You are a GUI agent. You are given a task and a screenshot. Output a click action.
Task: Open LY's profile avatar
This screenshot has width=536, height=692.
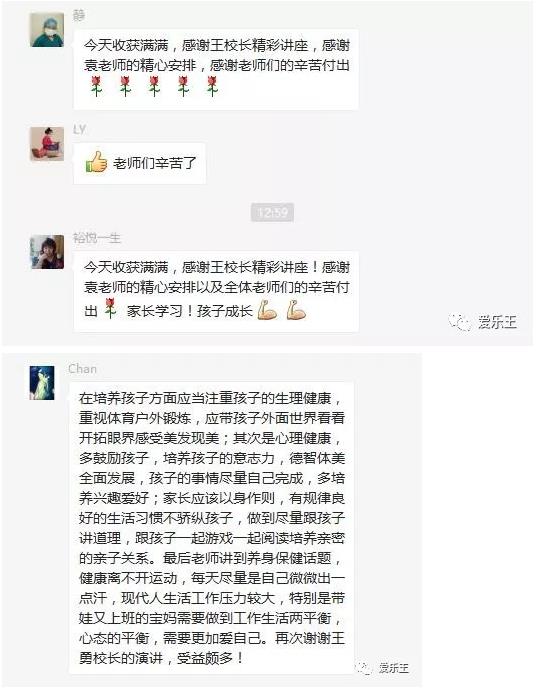click(47, 144)
